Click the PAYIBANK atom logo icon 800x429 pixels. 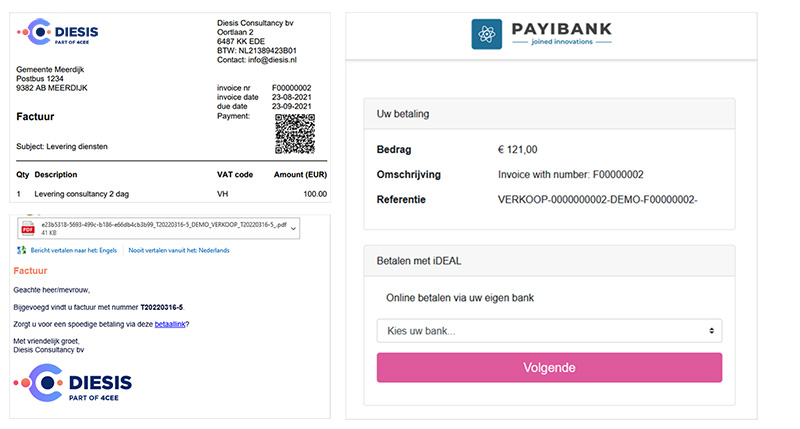coord(486,34)
